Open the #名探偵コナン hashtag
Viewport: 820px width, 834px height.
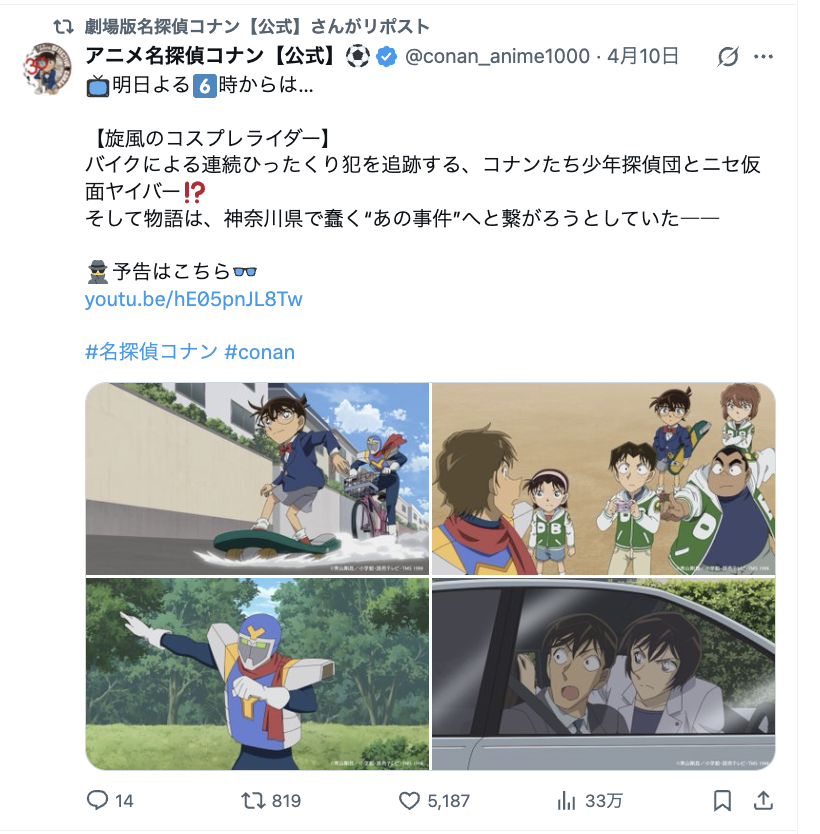pos(152,352)
